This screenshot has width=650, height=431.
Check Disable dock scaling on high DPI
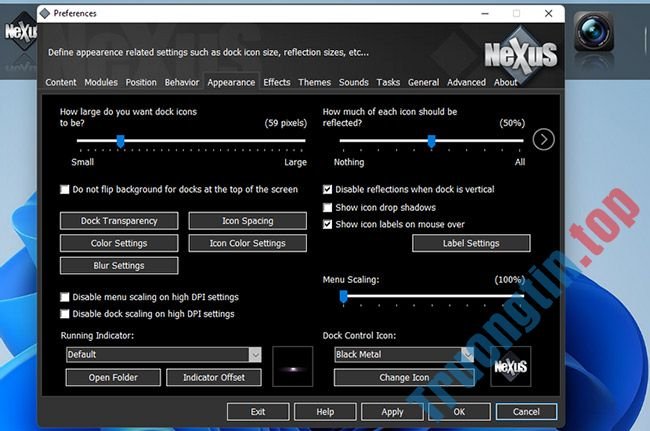click(65, 314)
